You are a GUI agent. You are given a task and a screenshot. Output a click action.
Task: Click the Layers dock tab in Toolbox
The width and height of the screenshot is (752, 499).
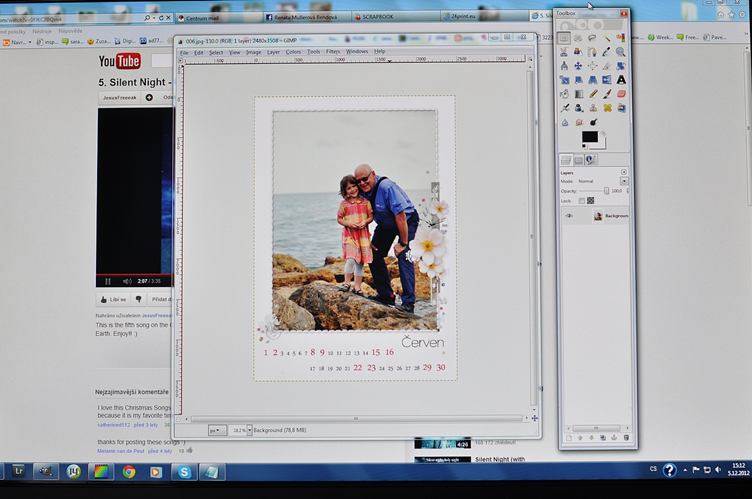(566, 160)
